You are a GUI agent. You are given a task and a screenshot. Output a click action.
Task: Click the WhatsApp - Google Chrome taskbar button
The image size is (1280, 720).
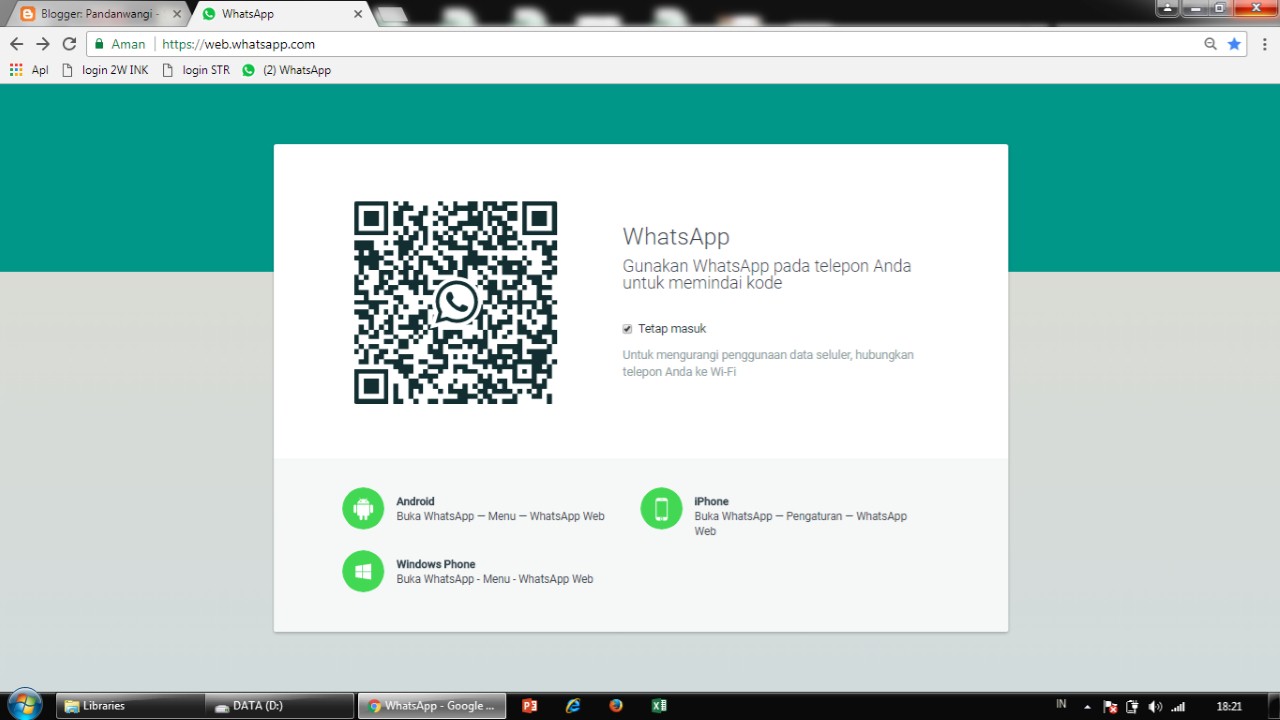[432, 706]
